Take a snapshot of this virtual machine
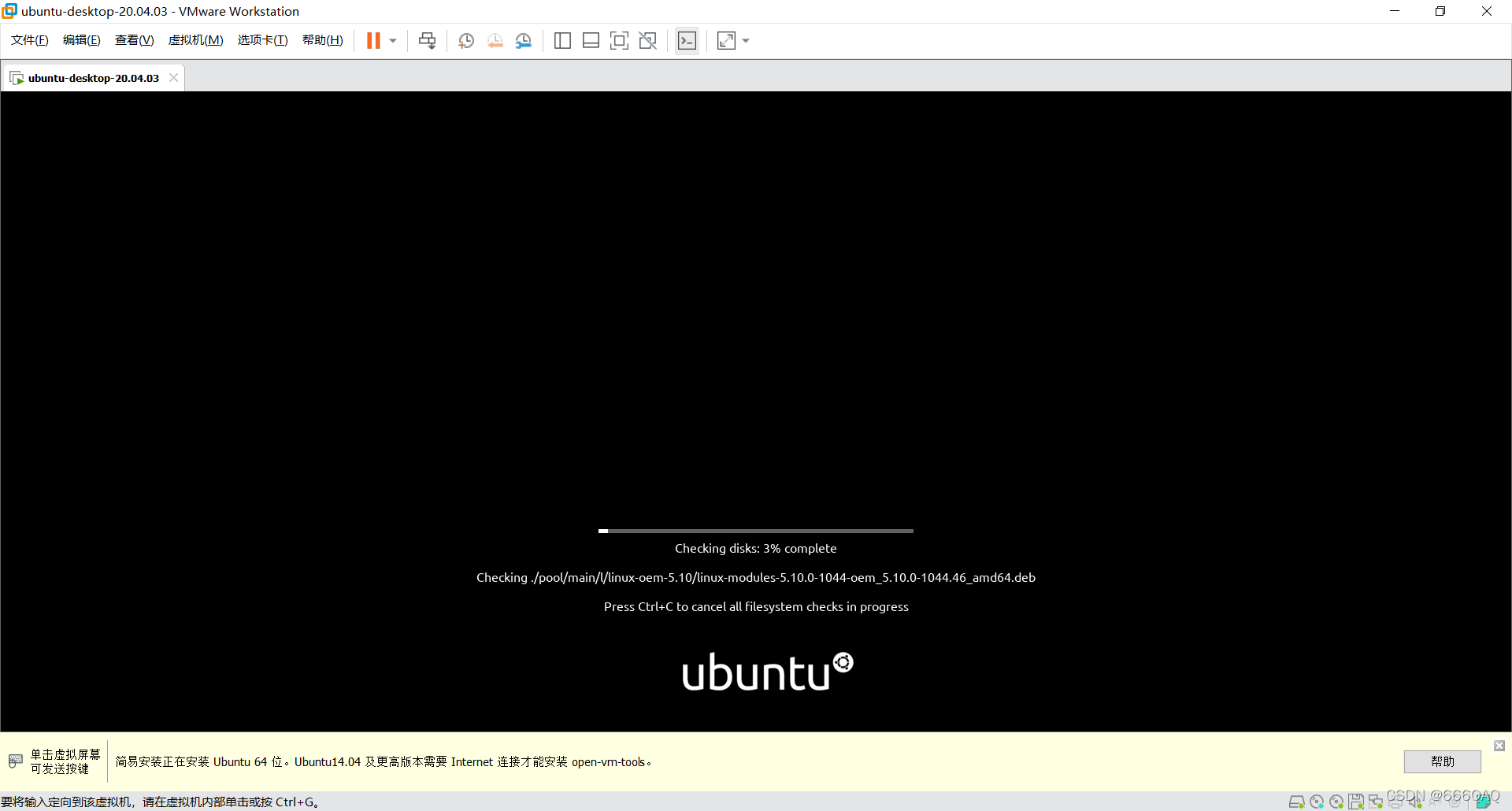1512x811 pixels. click(x=466, y=40)
